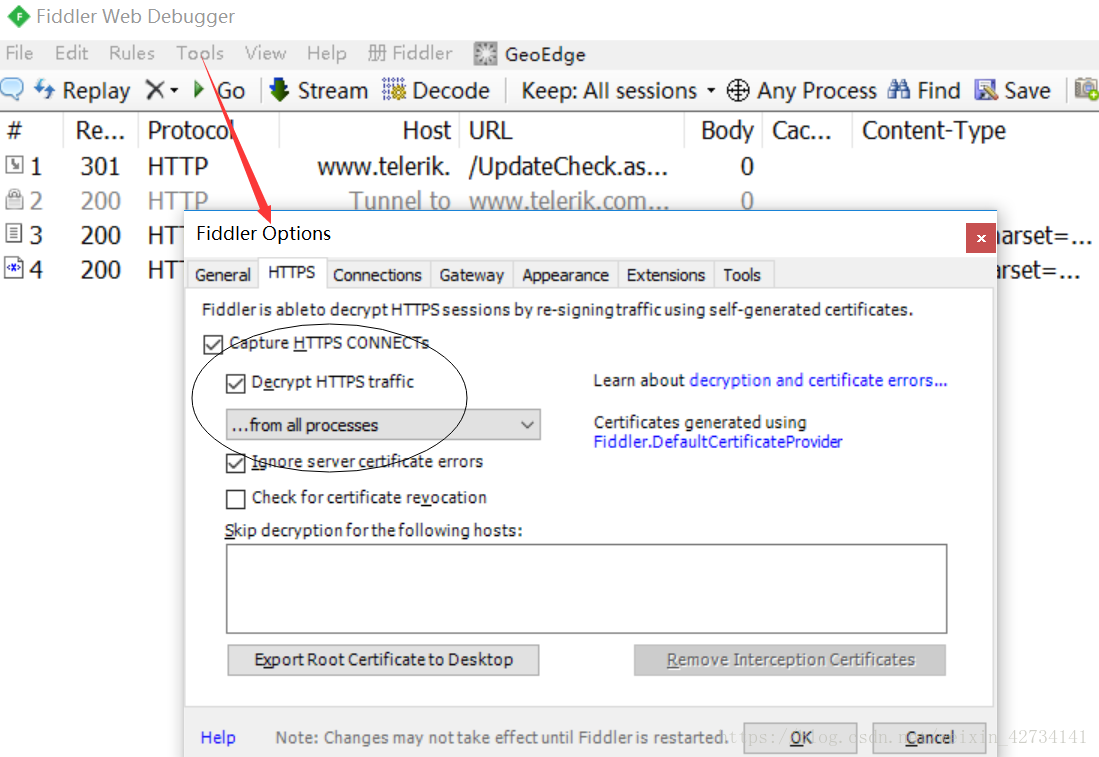The height and width of the screenshot is (757, 1099).
Task: Switch to the Extensions tab
Action: 666,275
